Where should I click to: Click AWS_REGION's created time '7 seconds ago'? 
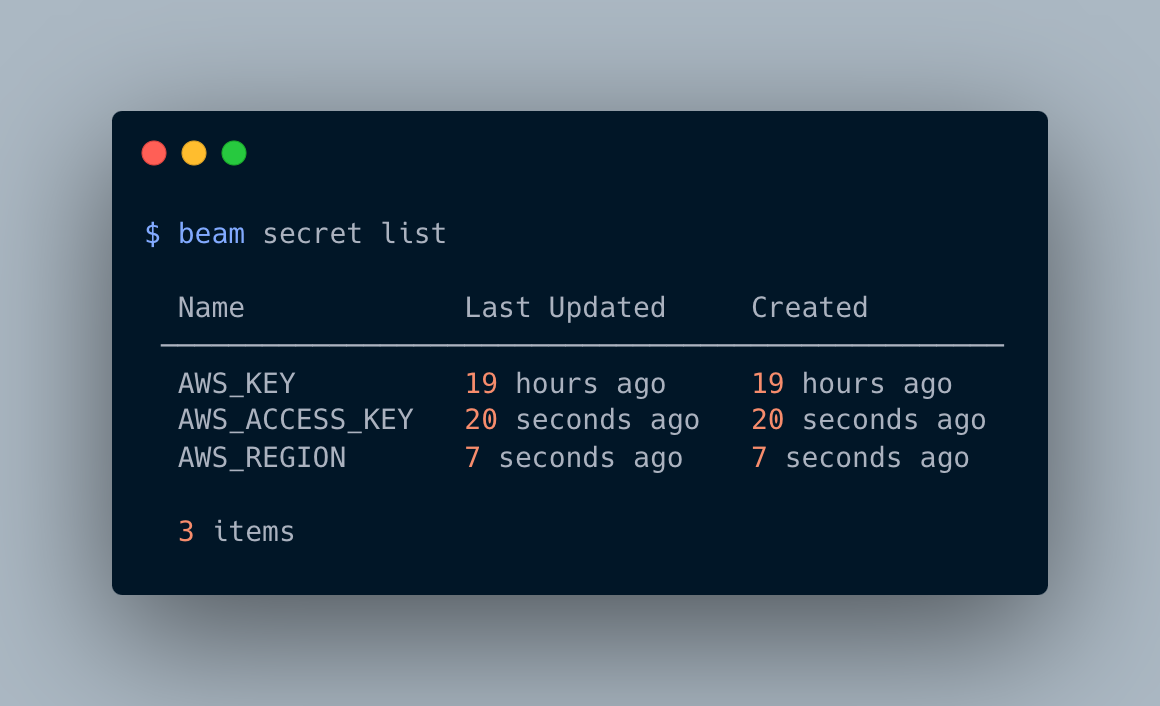[x=860, y=458]
